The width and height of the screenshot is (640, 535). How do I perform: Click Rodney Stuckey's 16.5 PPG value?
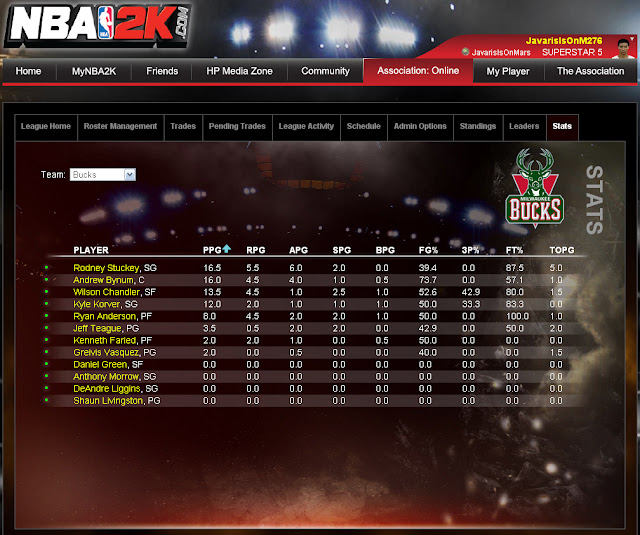[x=212, y=268]
